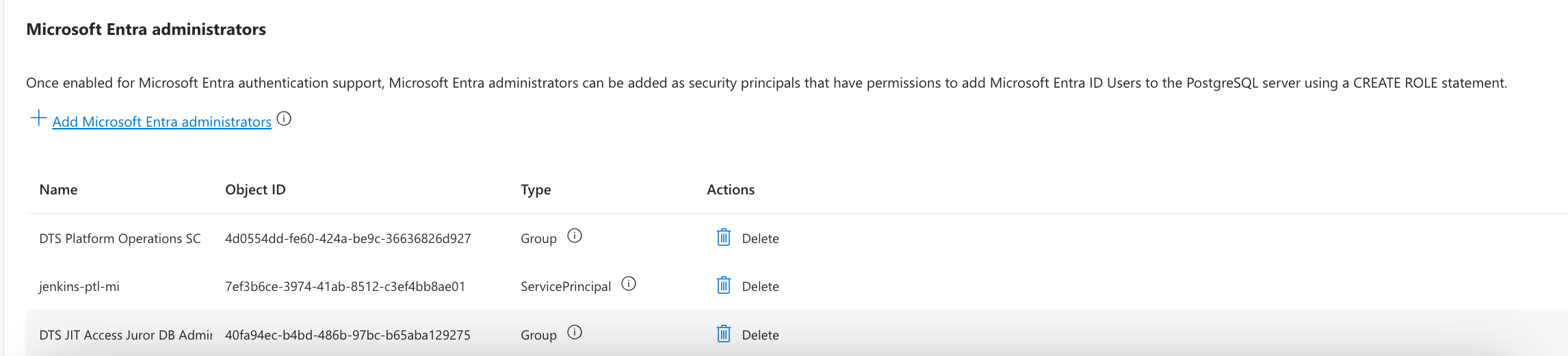
Task: Click the Object ID column header
Action: pos(255,190)
